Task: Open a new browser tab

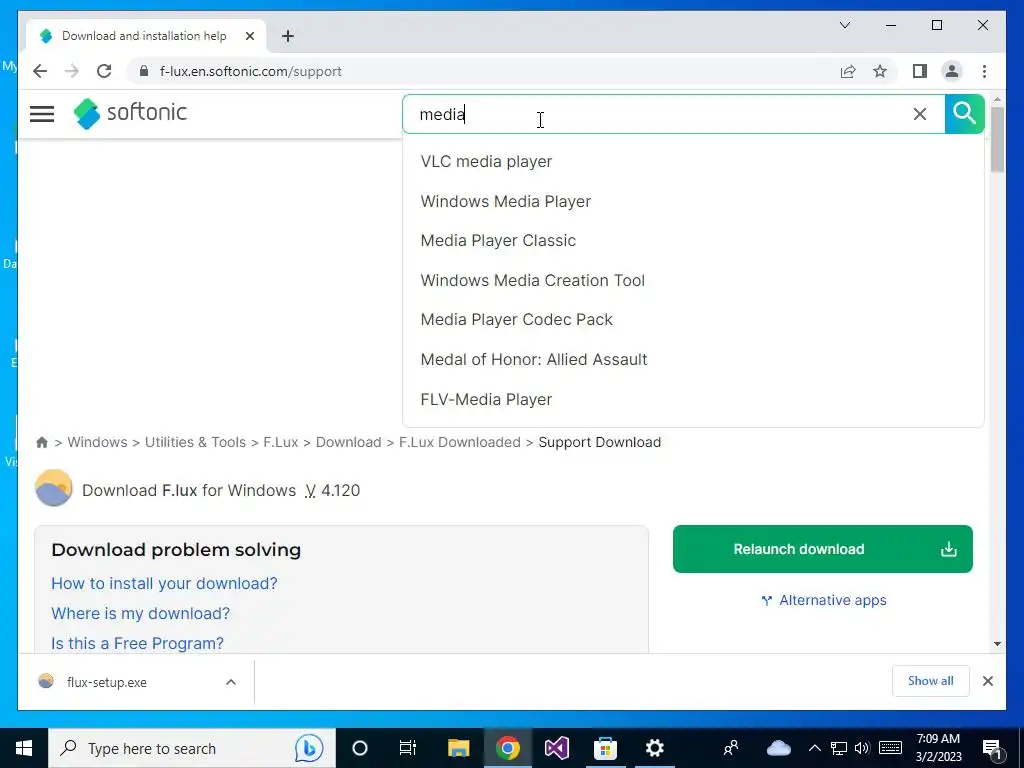Action: pyautogui.click(x=288, y=36)
